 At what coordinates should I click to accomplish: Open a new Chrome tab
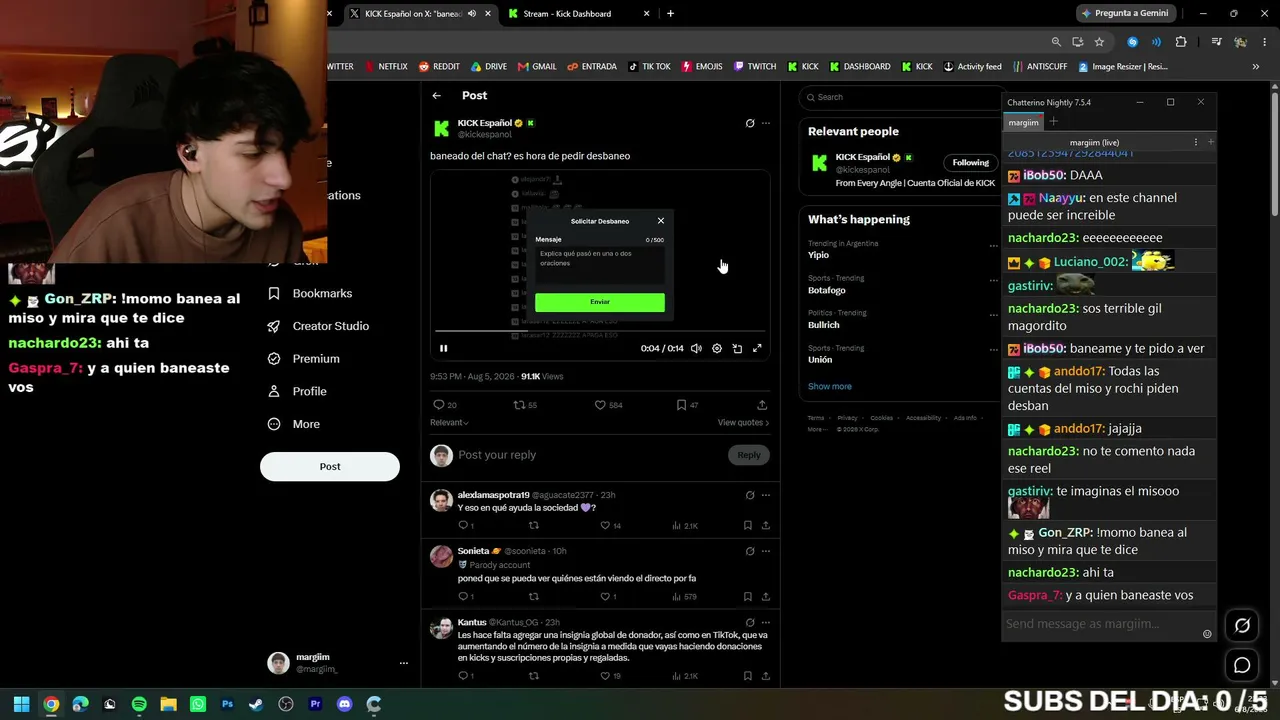(x=670, y=14)
